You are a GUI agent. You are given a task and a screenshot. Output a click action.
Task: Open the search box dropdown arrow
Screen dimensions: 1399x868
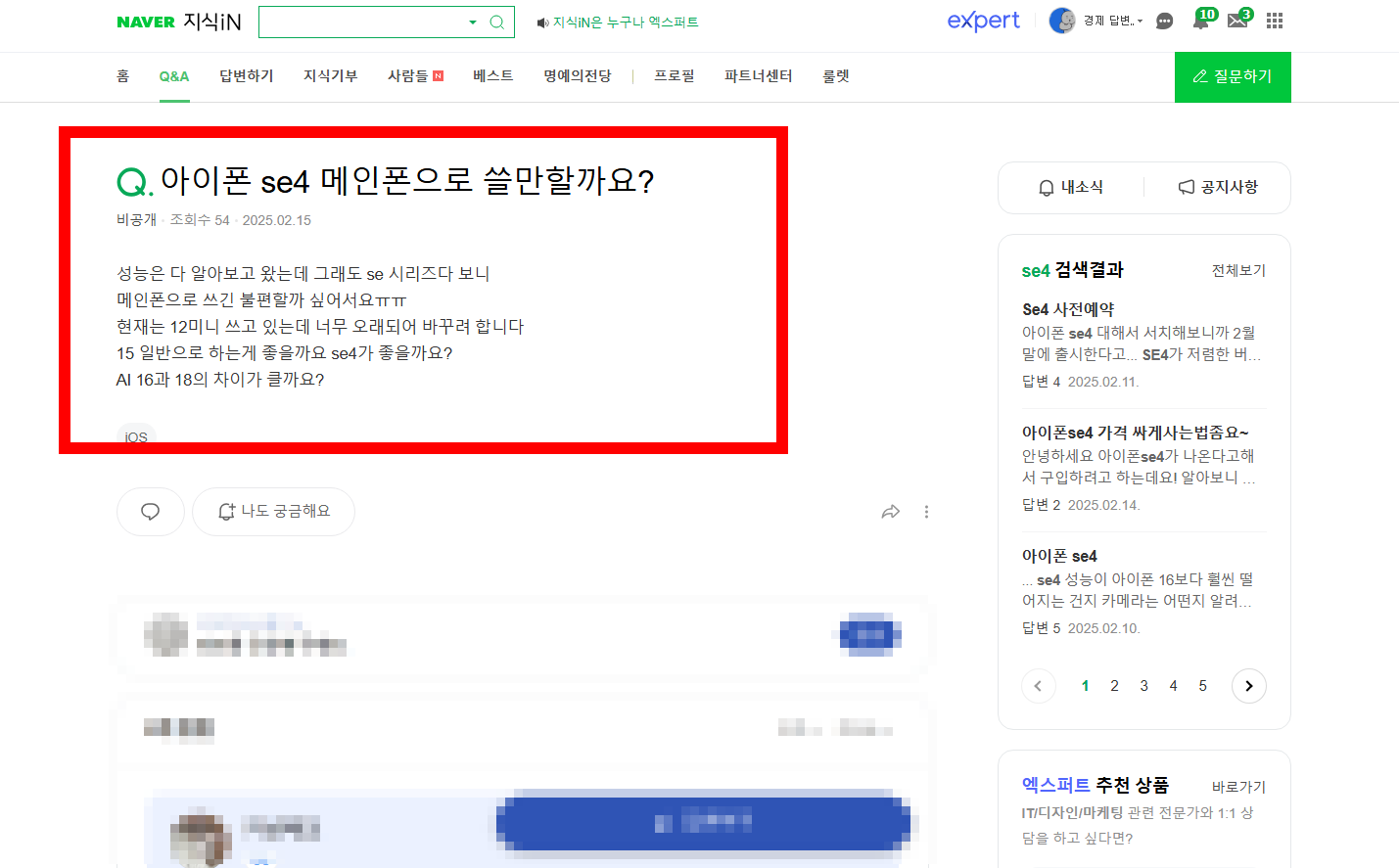(473, 22)
